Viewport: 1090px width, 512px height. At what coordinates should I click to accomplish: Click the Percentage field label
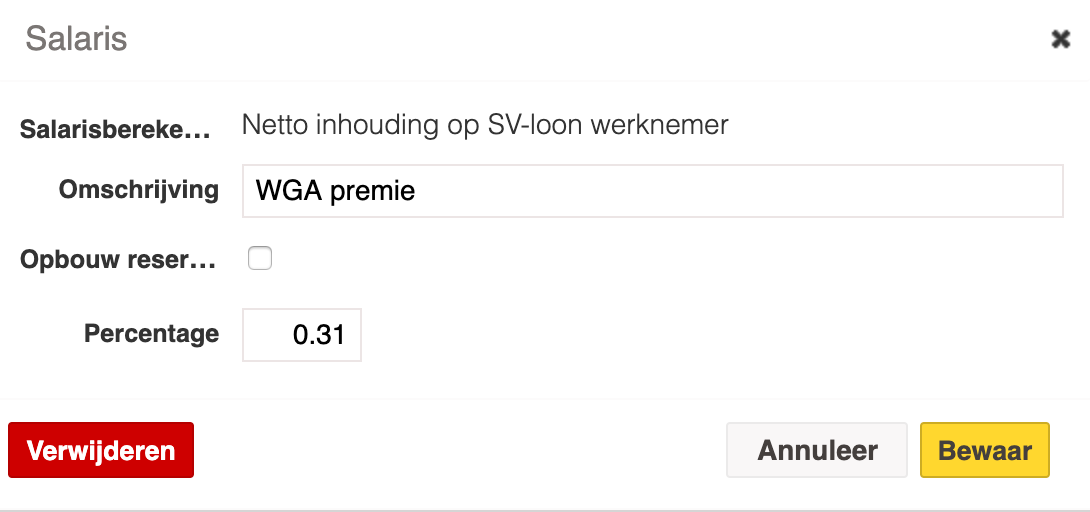click(151, 334)
